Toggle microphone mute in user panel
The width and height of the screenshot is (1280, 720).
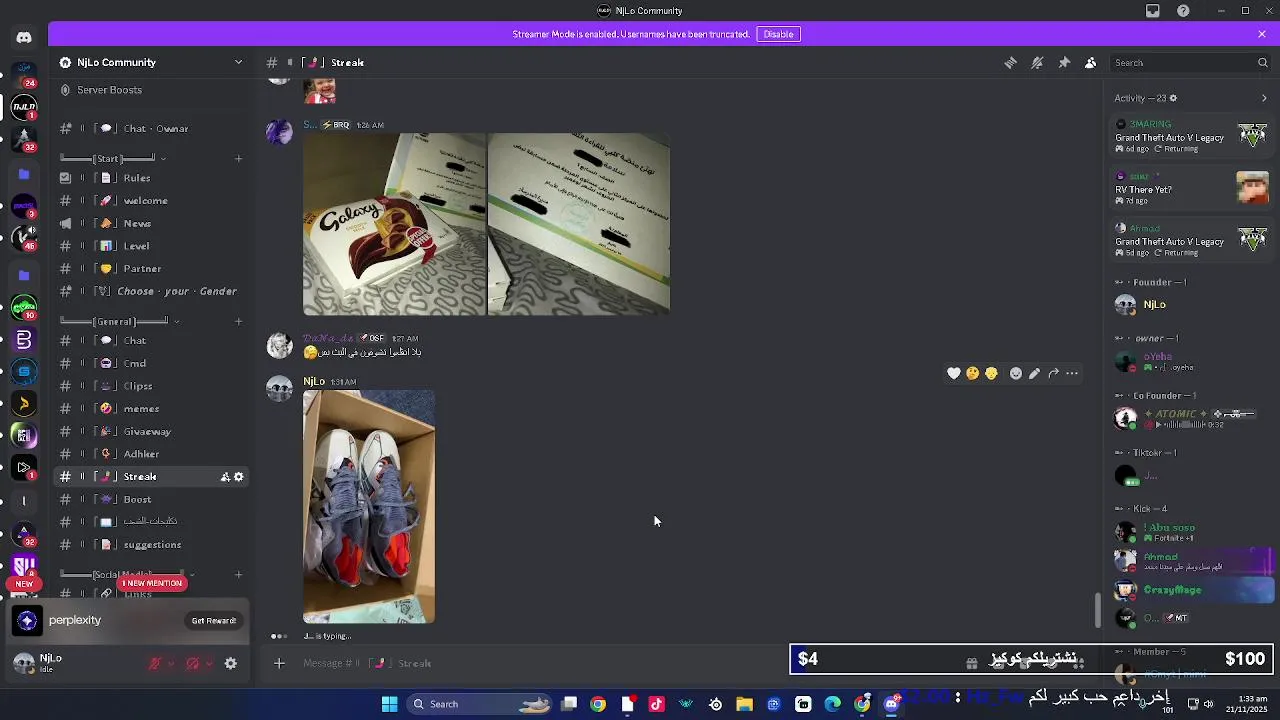(154, 663)
